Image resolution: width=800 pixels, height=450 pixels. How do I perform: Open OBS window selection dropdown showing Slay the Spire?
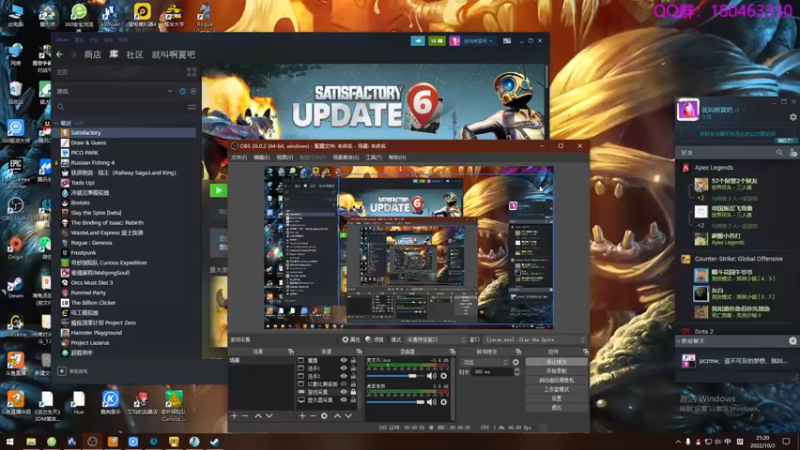pos(535,340)
